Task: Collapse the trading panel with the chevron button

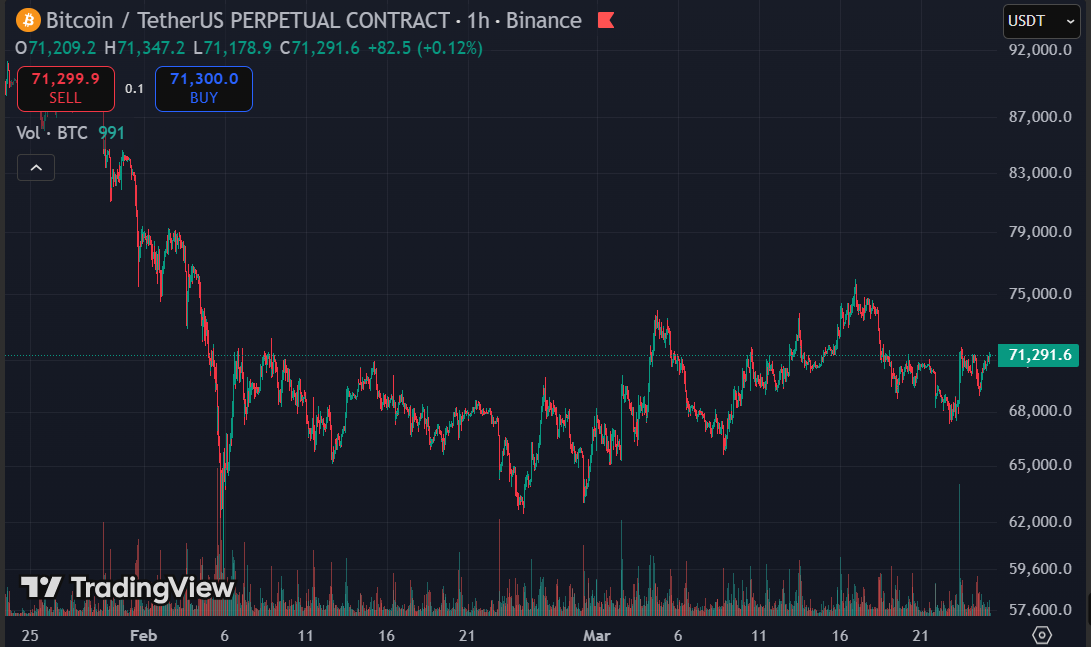Action: pyautogui.click(x=36, y=167)
